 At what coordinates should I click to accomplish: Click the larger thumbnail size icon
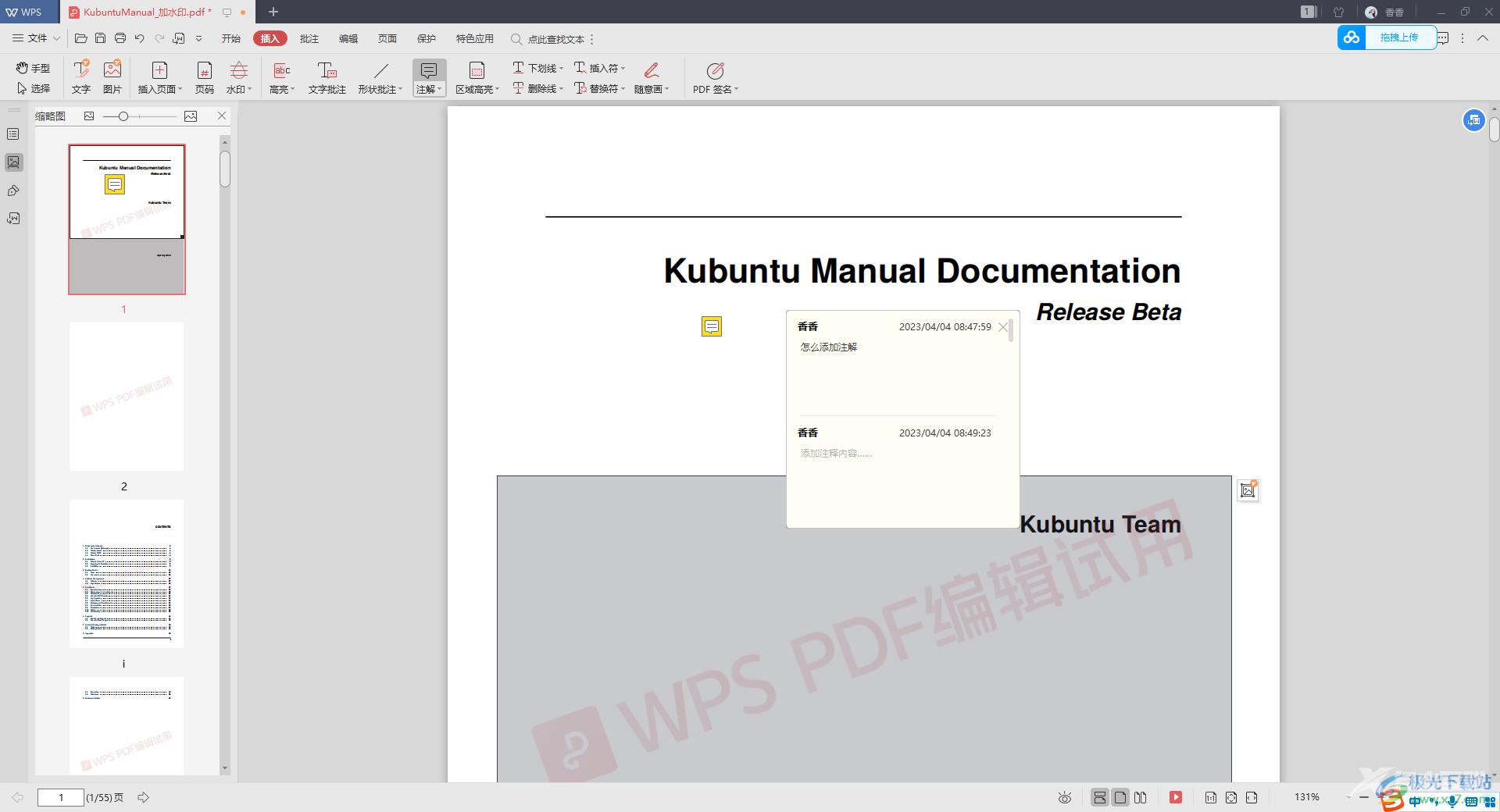click(x=191, y=116)
